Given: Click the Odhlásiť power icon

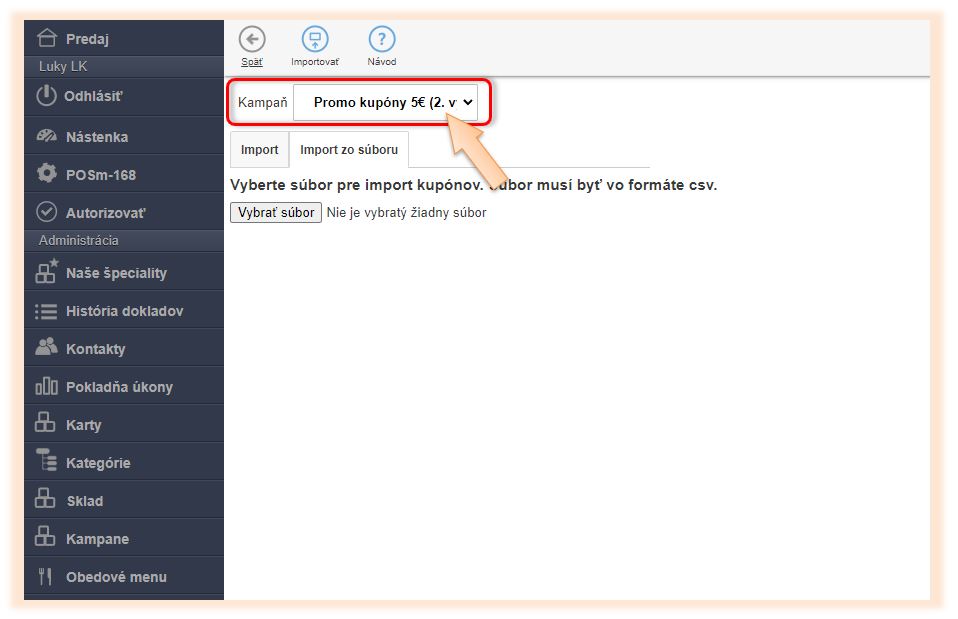Looking at the screenshot, I should pyautogui.click(x=46, y=97).
